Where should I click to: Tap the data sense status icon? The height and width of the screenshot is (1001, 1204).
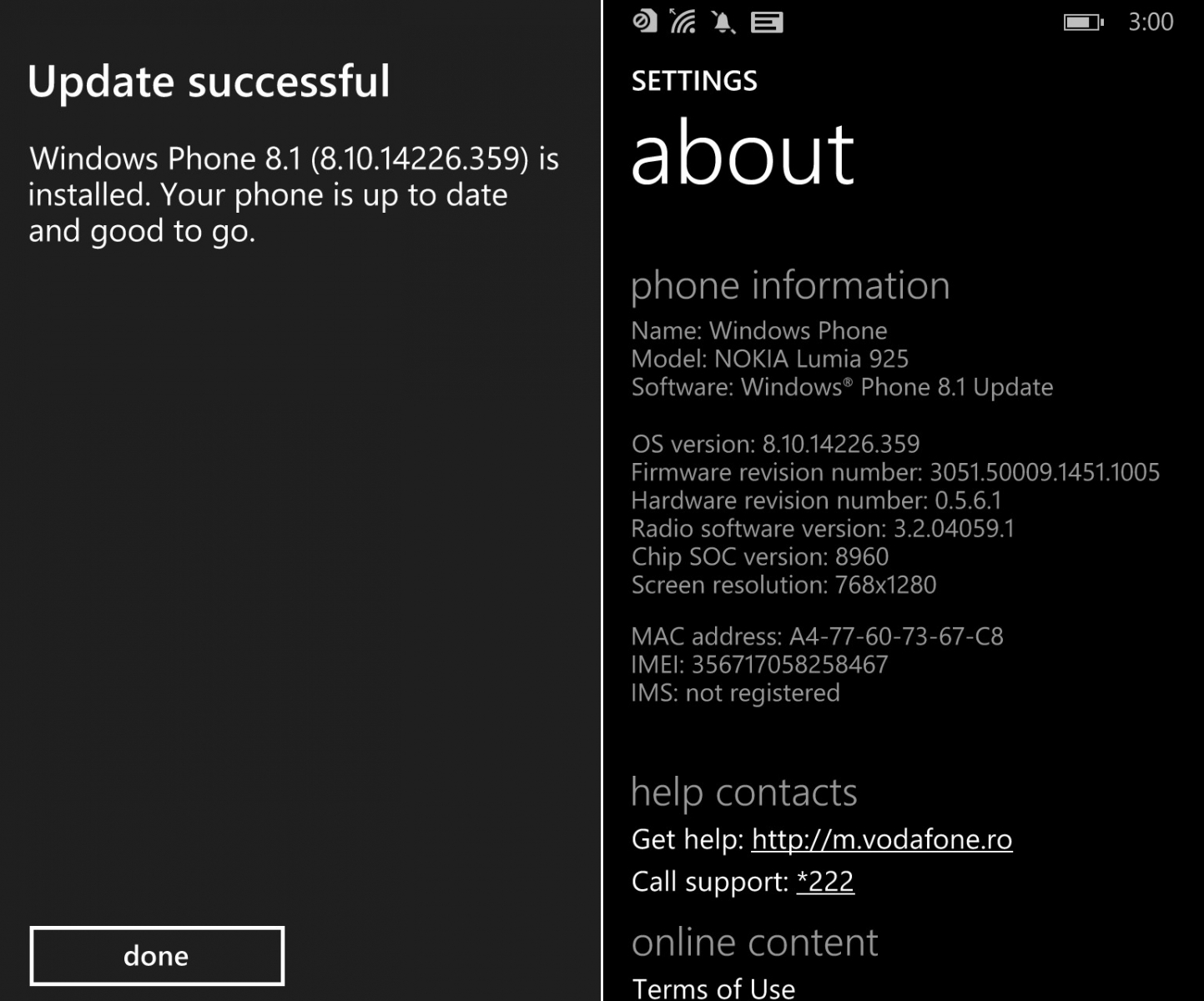pyautogui.click(x=644, y=21)
